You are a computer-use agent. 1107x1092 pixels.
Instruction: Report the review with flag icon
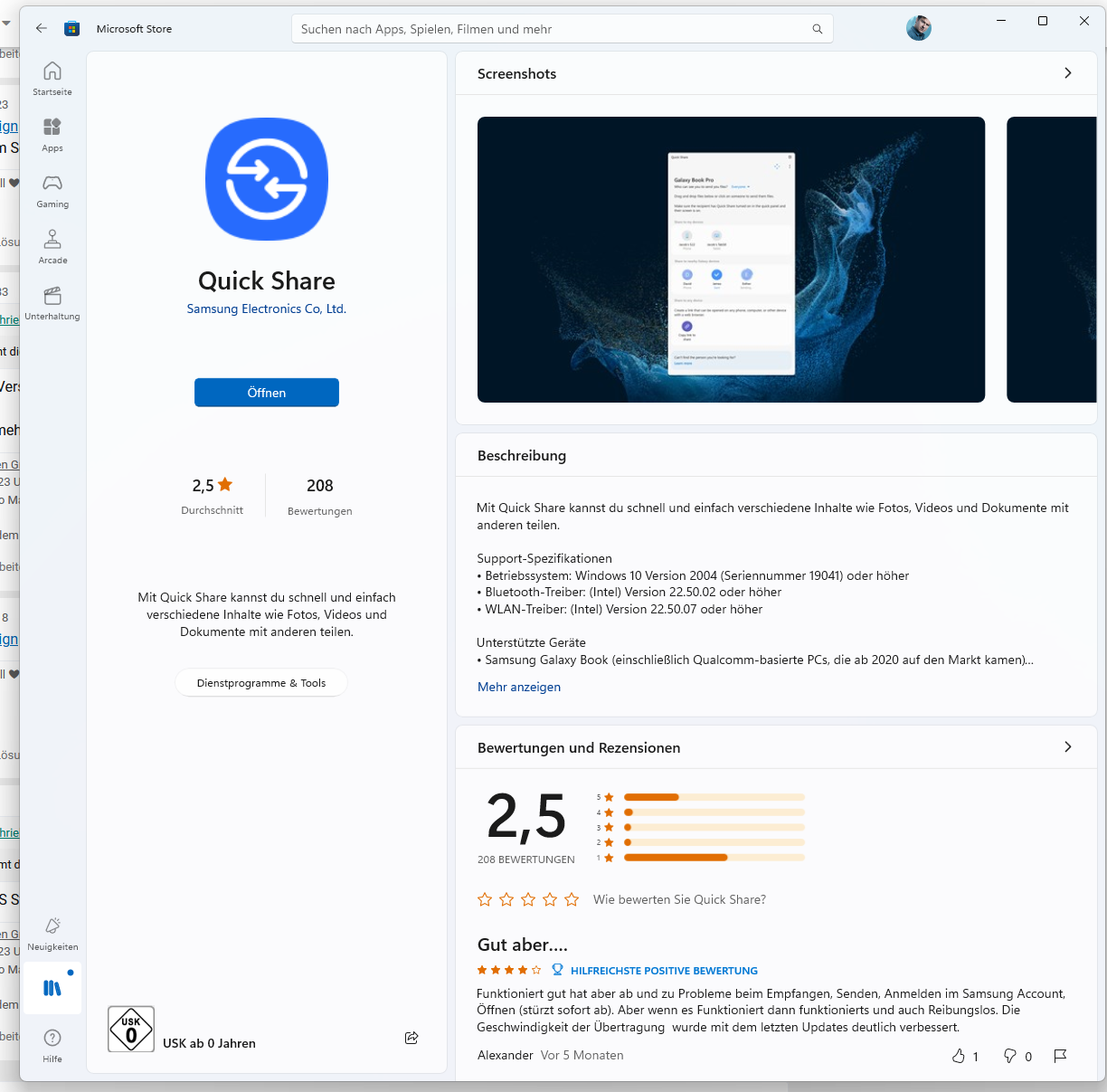1061,1056
